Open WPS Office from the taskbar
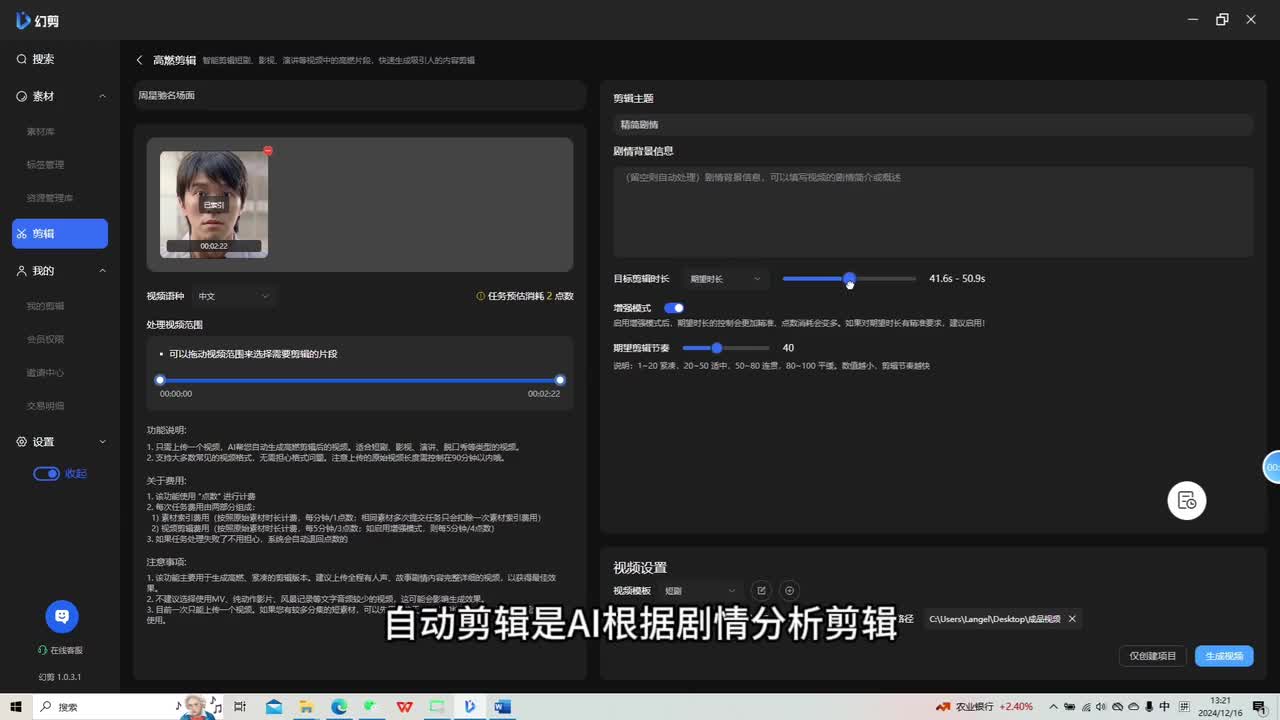The height and width of the screenshot is (720, 1280). pyautogui.click(x=404, y=707)
